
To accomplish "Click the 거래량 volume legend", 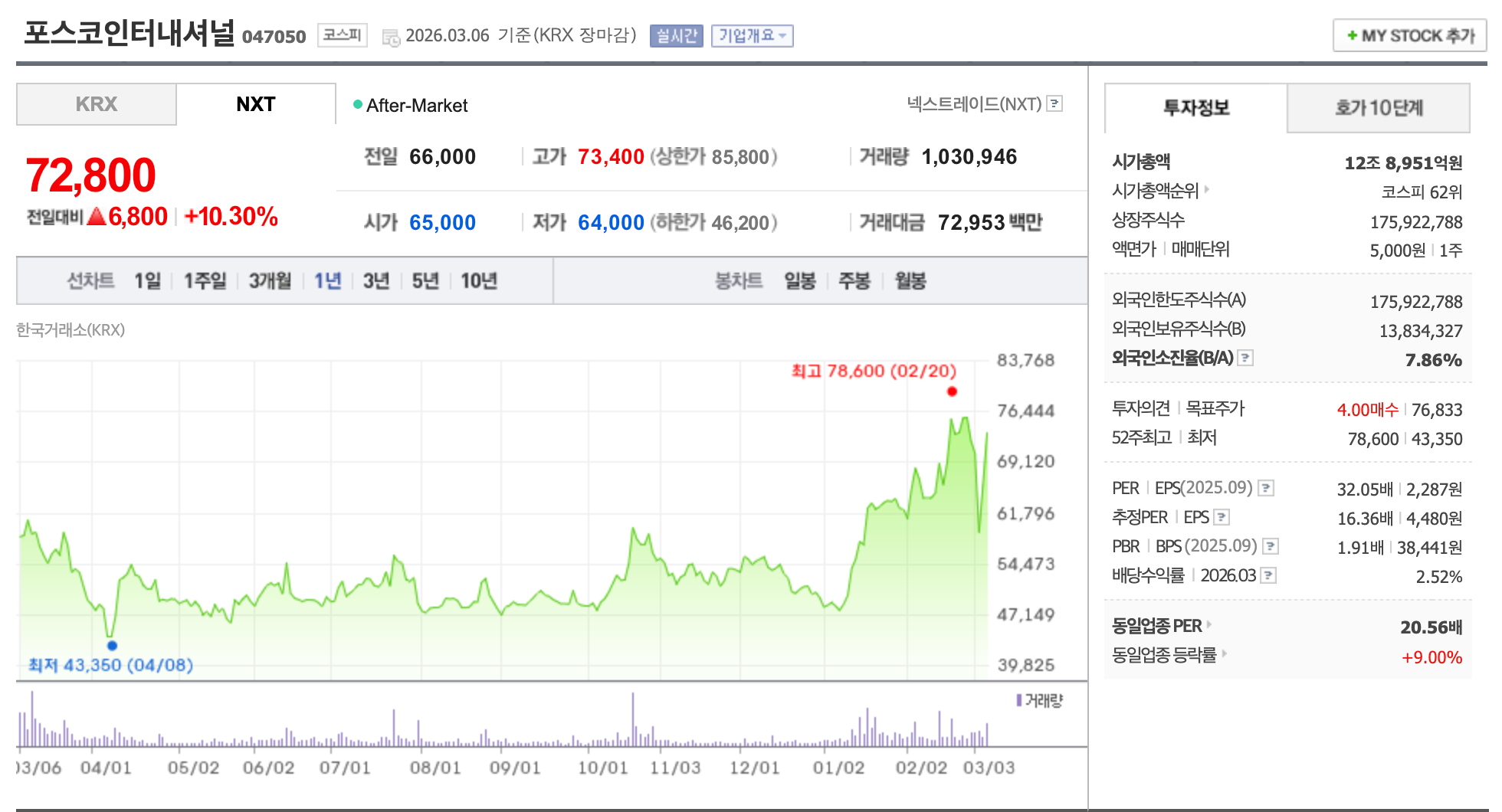I will click(1039, 700).
